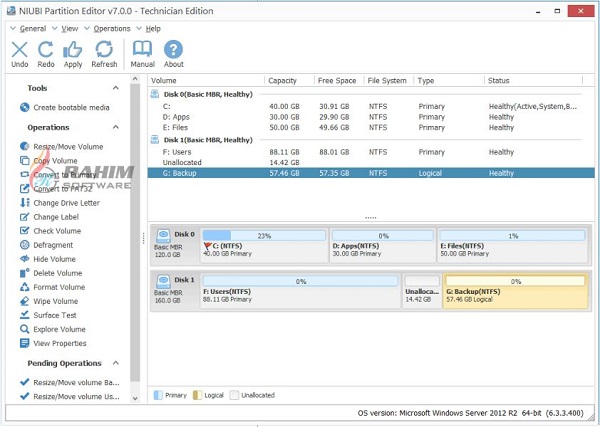Click the F: Users 0% usage bar
Screen dimensions: 600x427
click(x=300, y=281)
